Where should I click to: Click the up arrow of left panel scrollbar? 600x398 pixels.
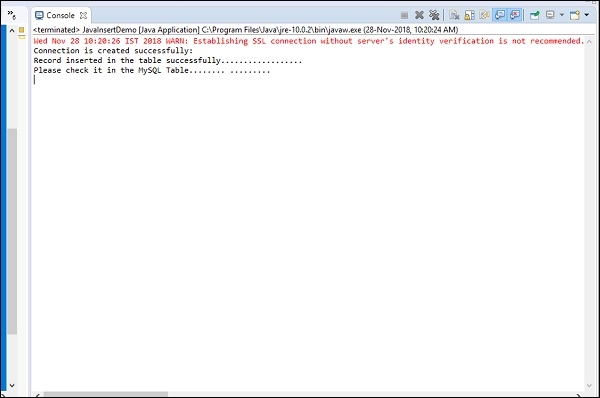pyautogui.click(x=12, y=30)
